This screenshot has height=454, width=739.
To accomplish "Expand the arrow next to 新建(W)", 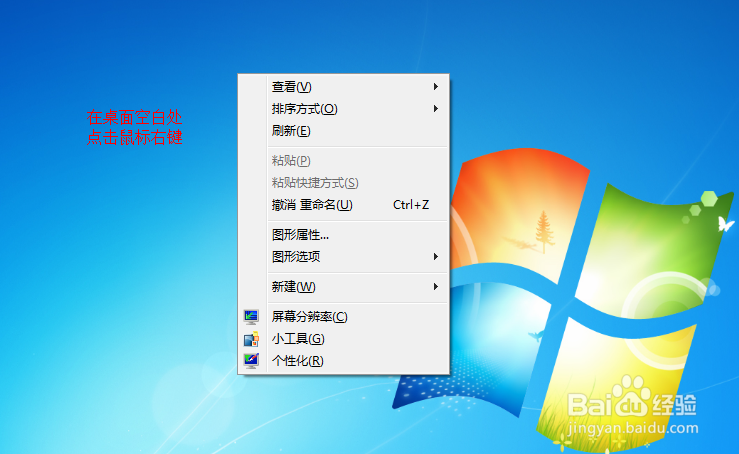I will [436, 287].
